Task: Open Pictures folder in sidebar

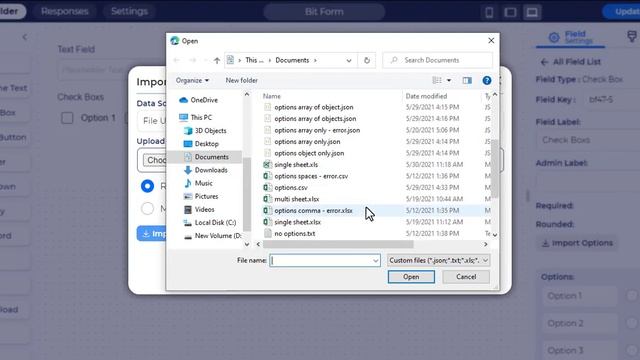Action: tap(201, 196)
